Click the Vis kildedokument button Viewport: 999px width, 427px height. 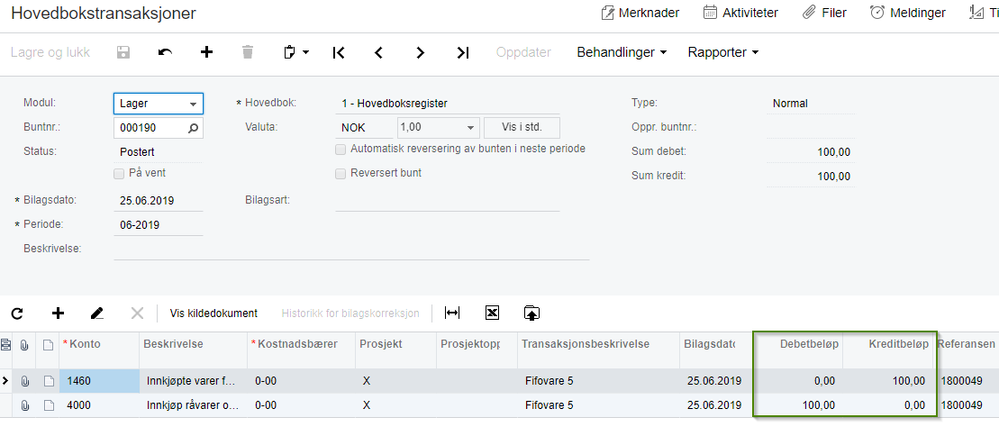pyautogui.click(x=213, y=313)
